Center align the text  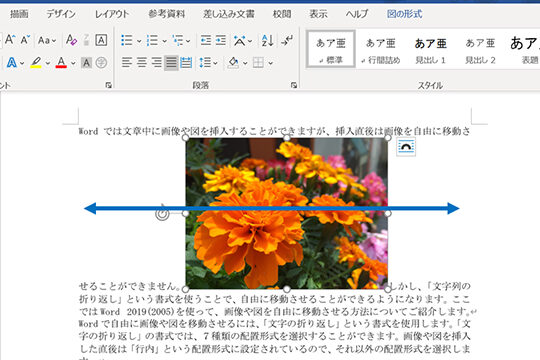tap(142, 63)
